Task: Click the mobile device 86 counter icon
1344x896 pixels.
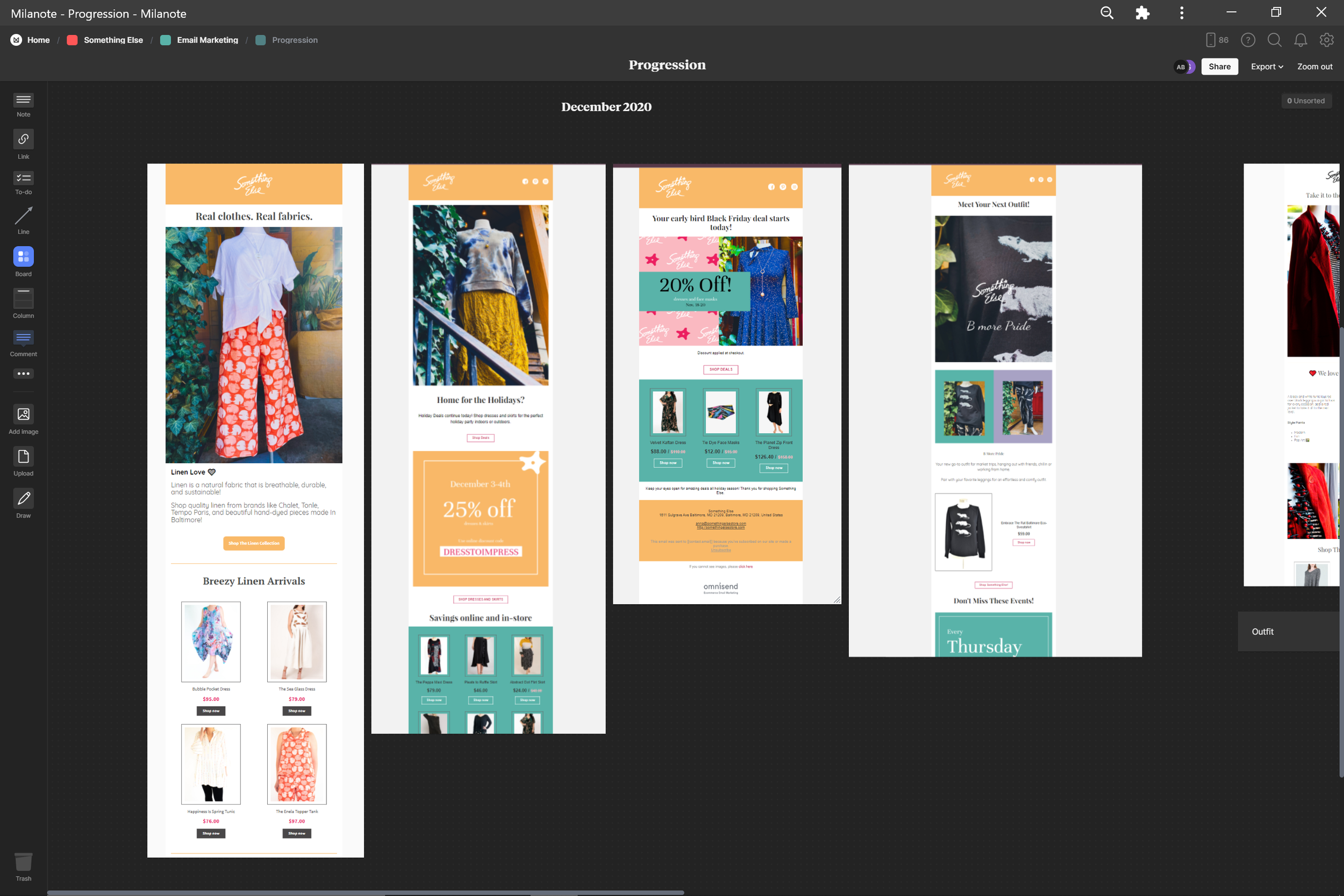Action: [1217, 40]
